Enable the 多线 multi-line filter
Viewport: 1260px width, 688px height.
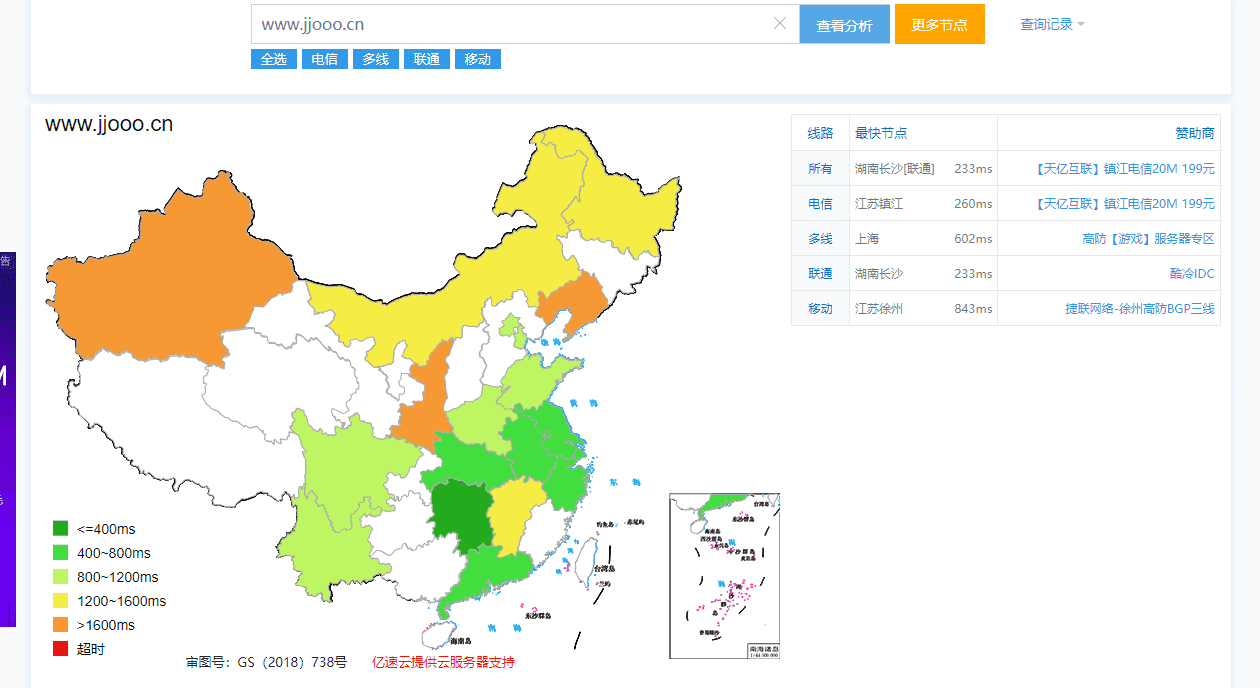point(375,59)
